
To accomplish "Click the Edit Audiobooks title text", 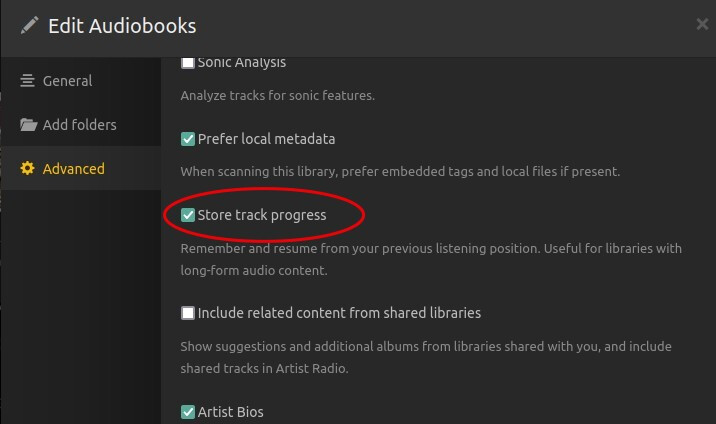I will click(x=122, y=26).
